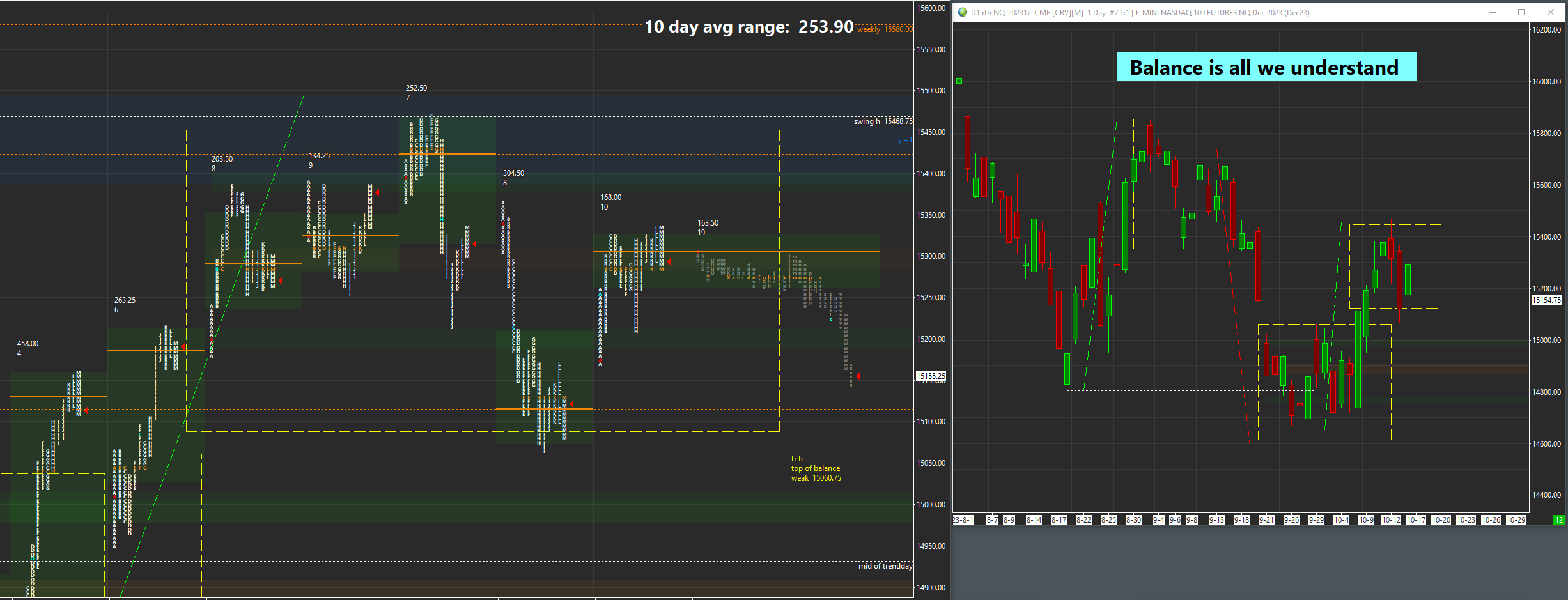
Task: Click 15250.00 on the profile chart price scale
Action: [x=931, y=298]
